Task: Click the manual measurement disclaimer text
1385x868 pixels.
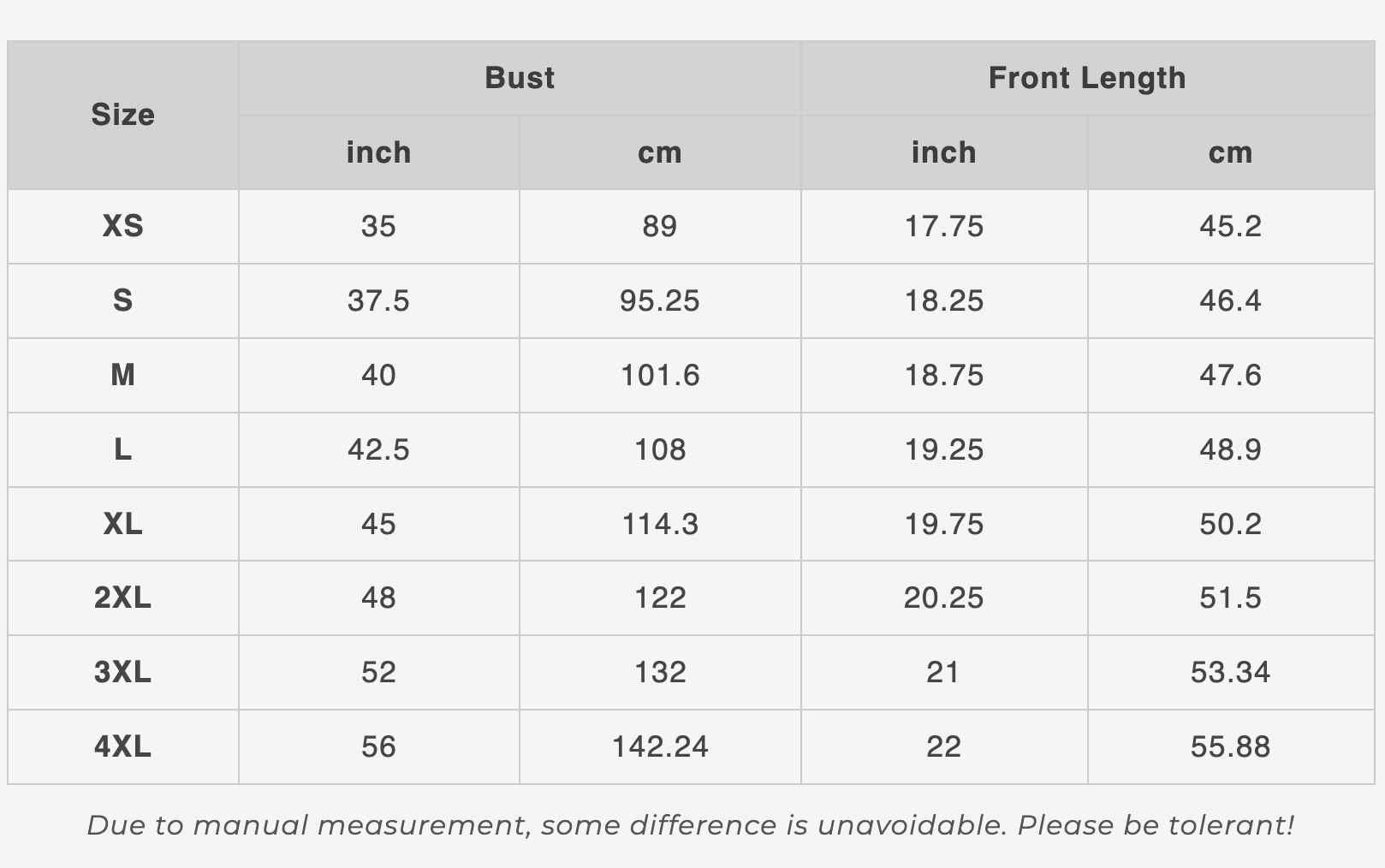Action: click(691, 825)
